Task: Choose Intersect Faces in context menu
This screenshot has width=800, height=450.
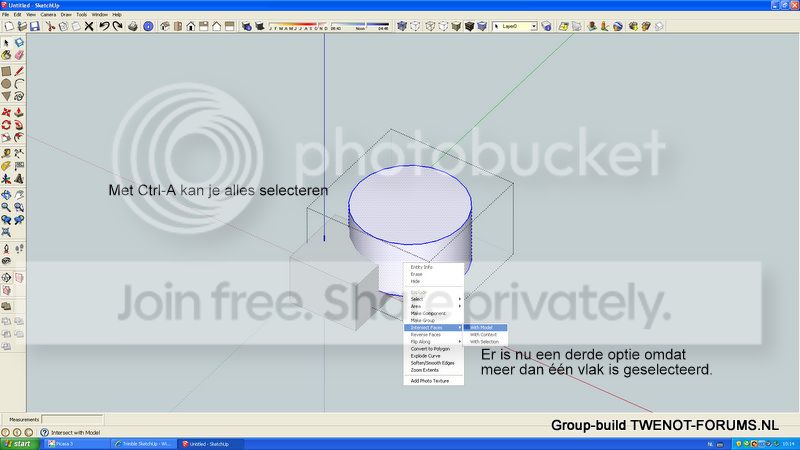Action: (434, 328)
